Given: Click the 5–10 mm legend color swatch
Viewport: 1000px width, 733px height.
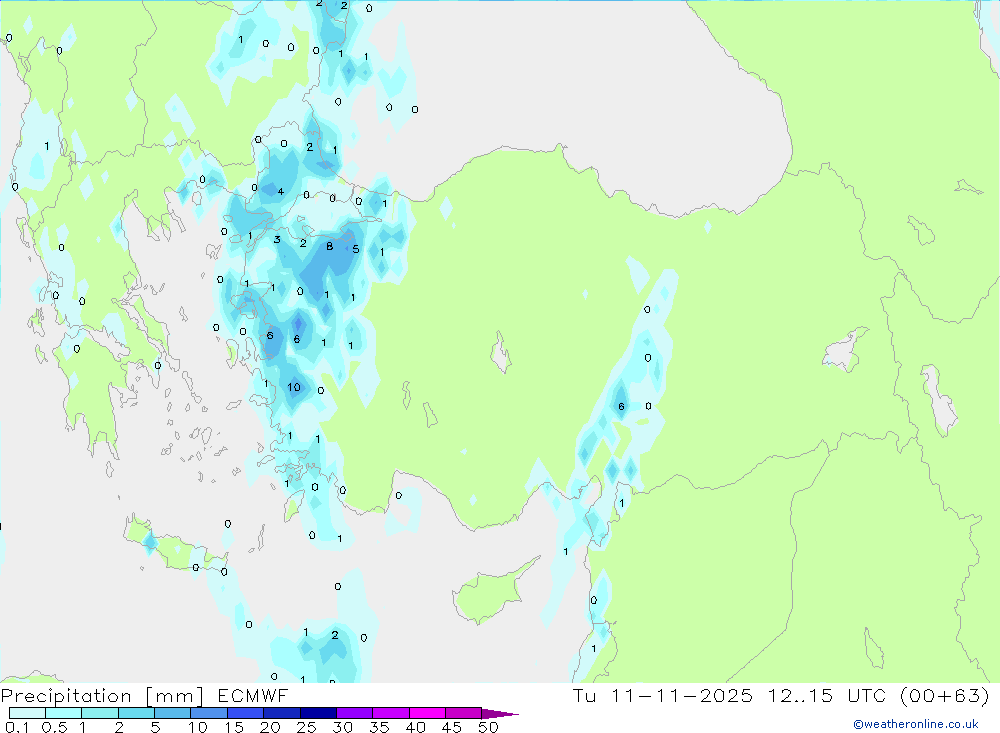Looking at the screenshot, I should (x=172, y=713).
